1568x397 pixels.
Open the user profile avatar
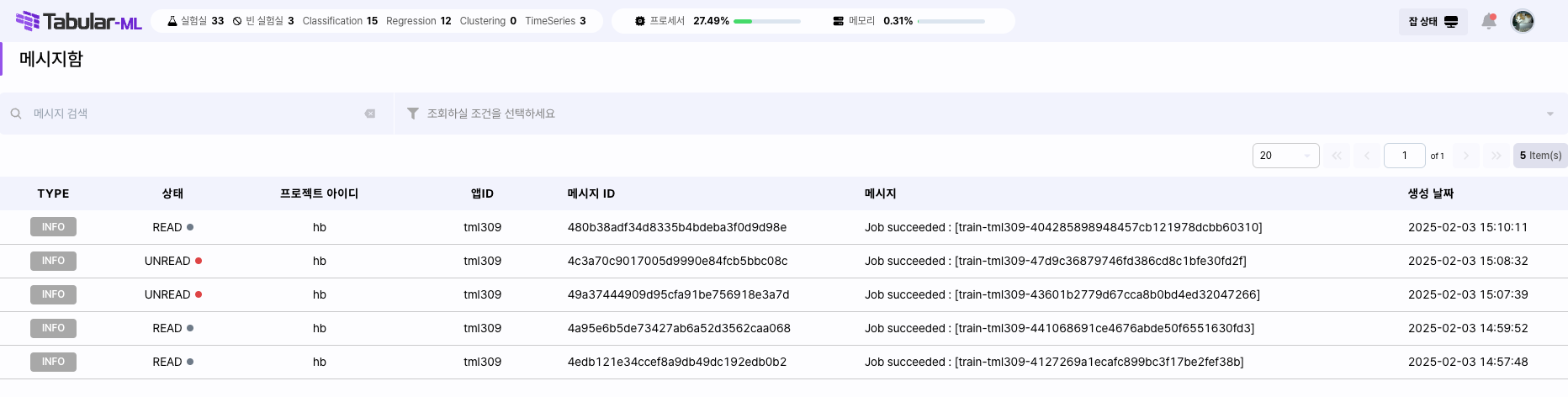click(x=1522, y=21)
